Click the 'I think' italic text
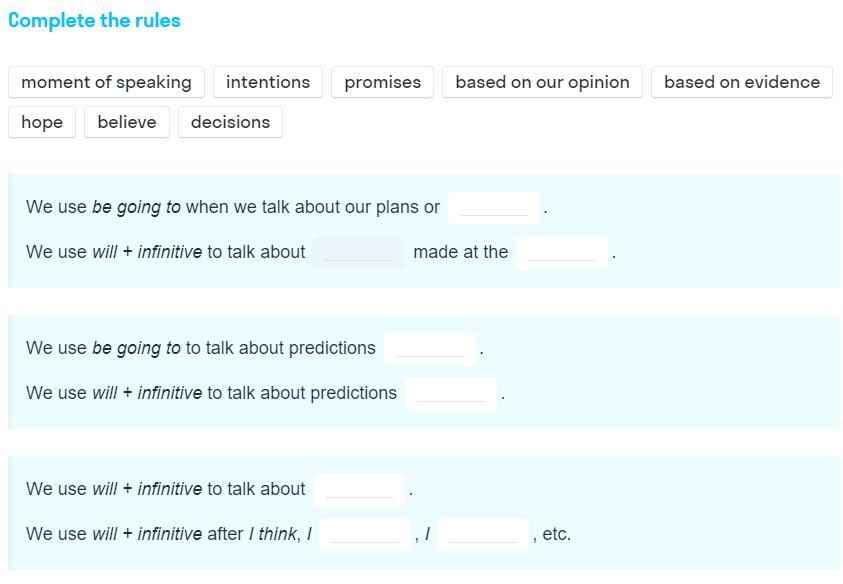This screenshot has height=584, width=843. 273,534
